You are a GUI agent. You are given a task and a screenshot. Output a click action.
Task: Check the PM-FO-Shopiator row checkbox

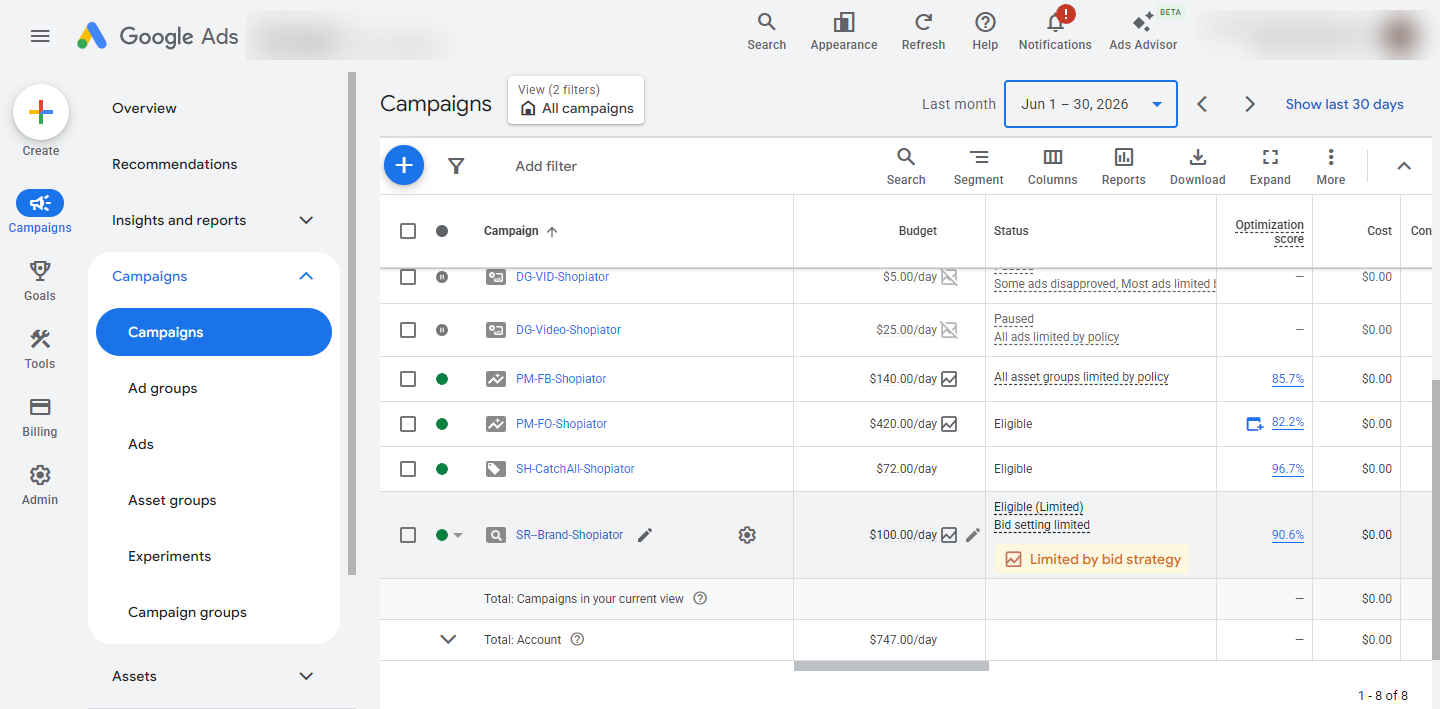coord(408,424)
